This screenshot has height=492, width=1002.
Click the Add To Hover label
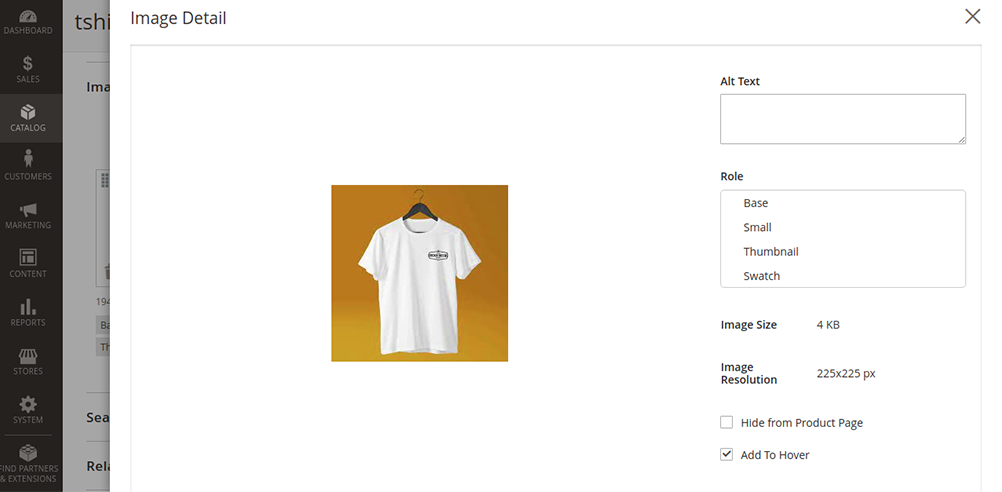point(775,455)
